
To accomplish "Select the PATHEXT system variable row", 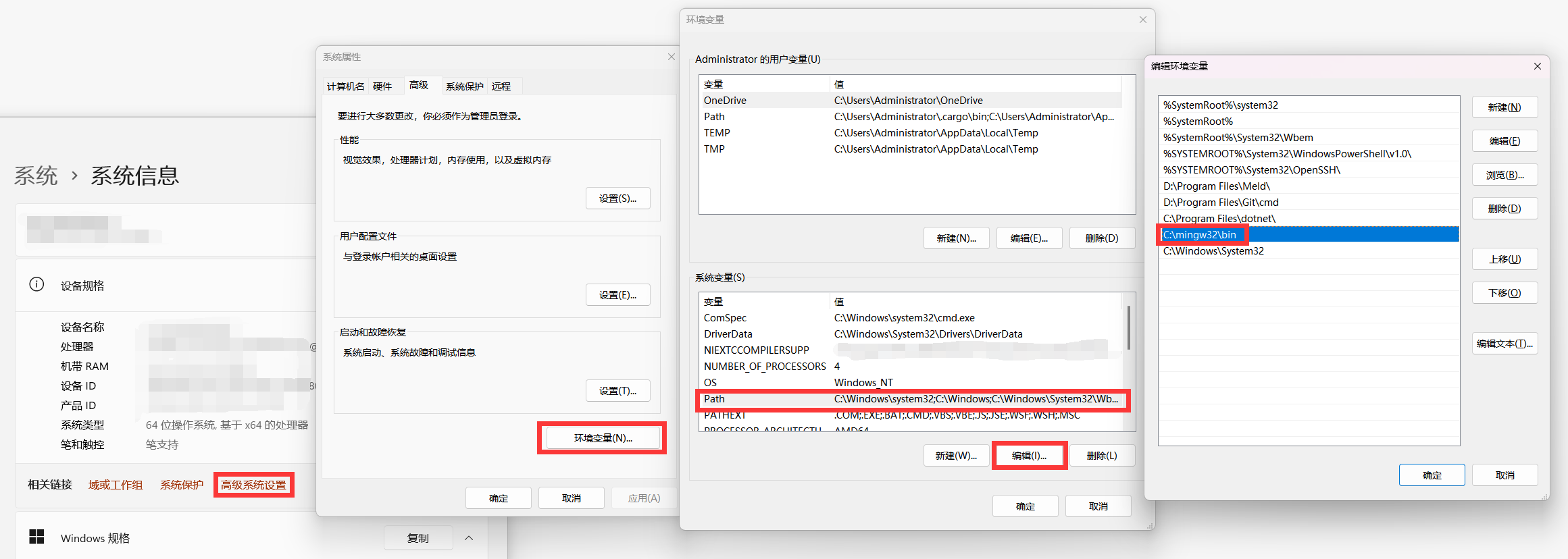I will click(x=910, y=415).
